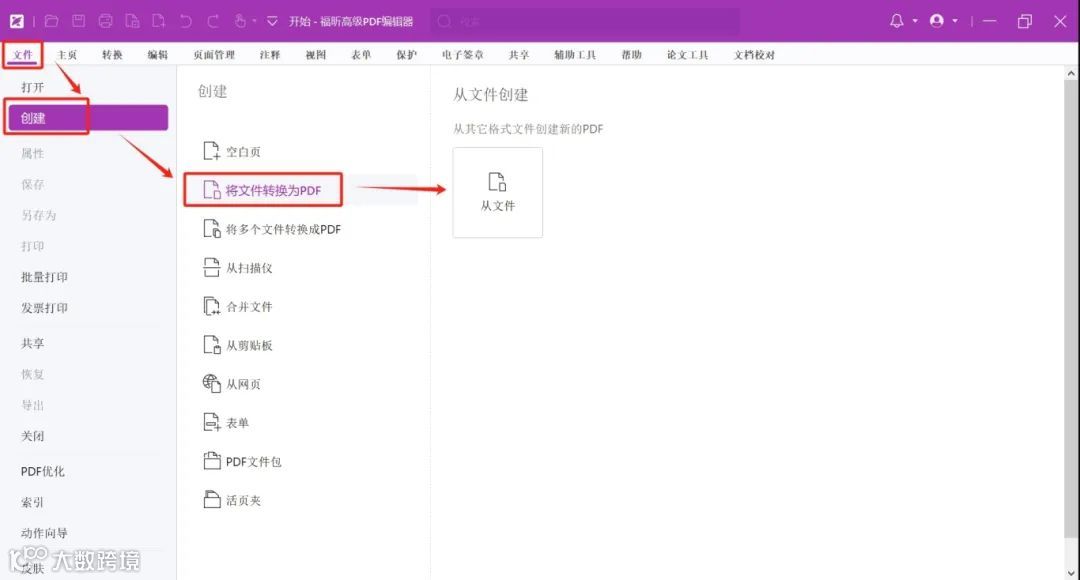Click the search field in the title bar
Image resolution: width=1080 pixels, height=580 pixels.
click(585, 21)
